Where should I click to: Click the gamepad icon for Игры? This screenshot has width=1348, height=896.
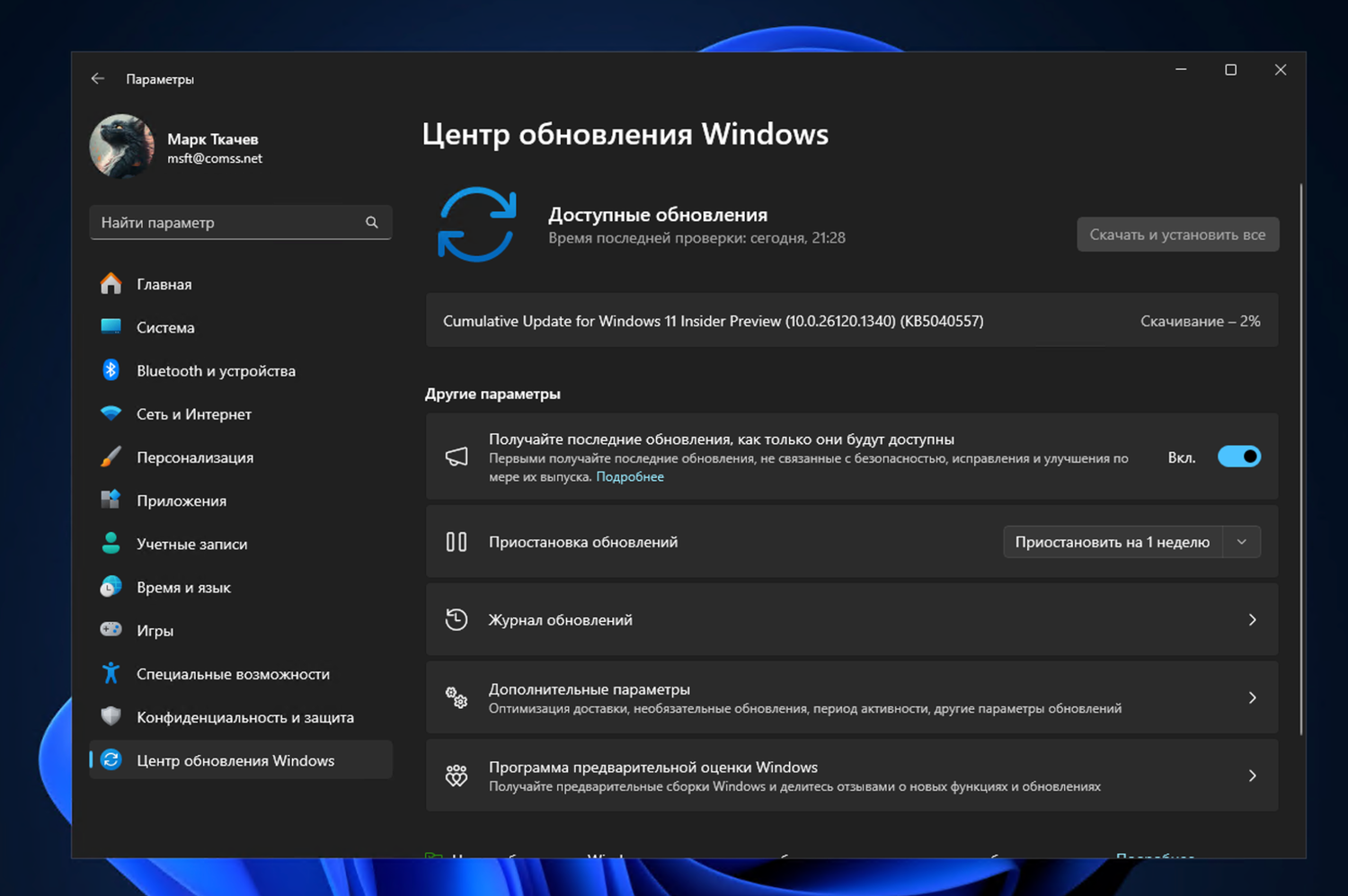click(111, 630)
